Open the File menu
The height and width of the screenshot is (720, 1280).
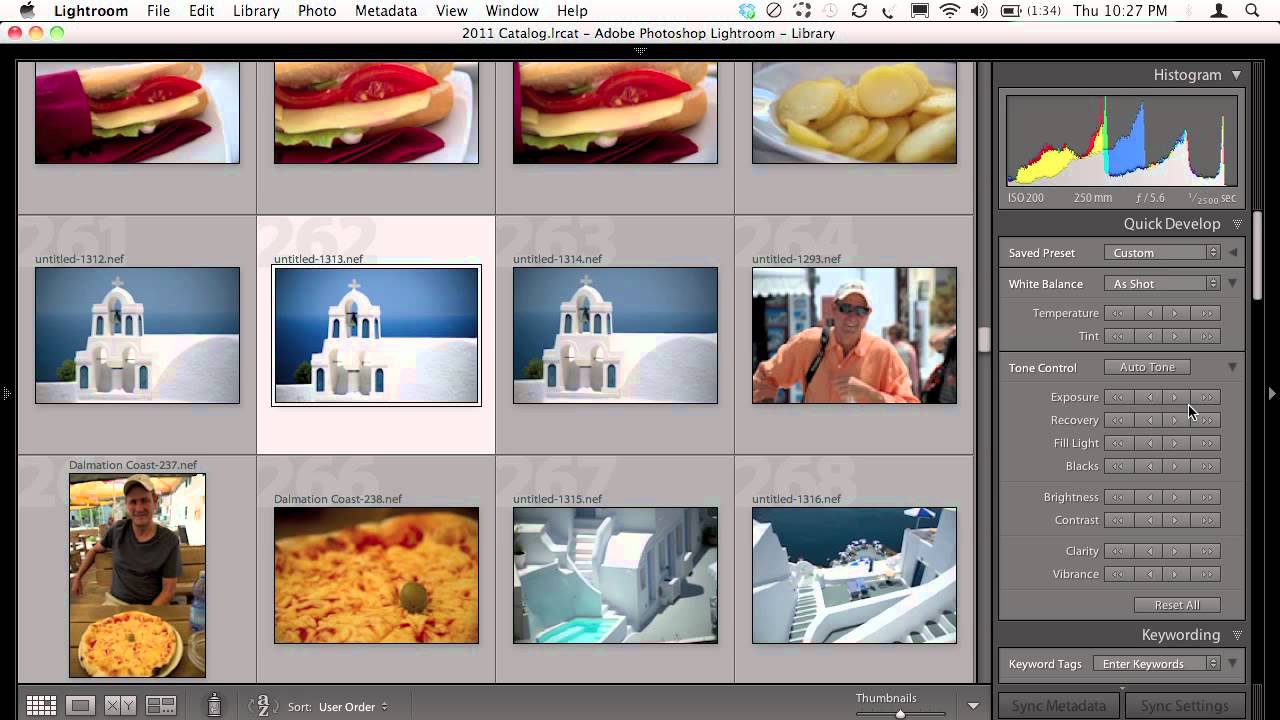[158, 11]
